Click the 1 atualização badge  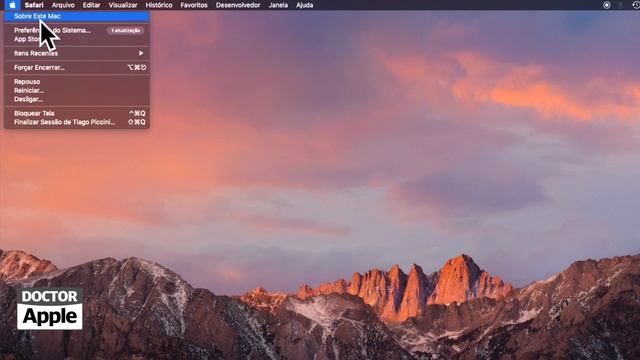[x=126, y=30]
